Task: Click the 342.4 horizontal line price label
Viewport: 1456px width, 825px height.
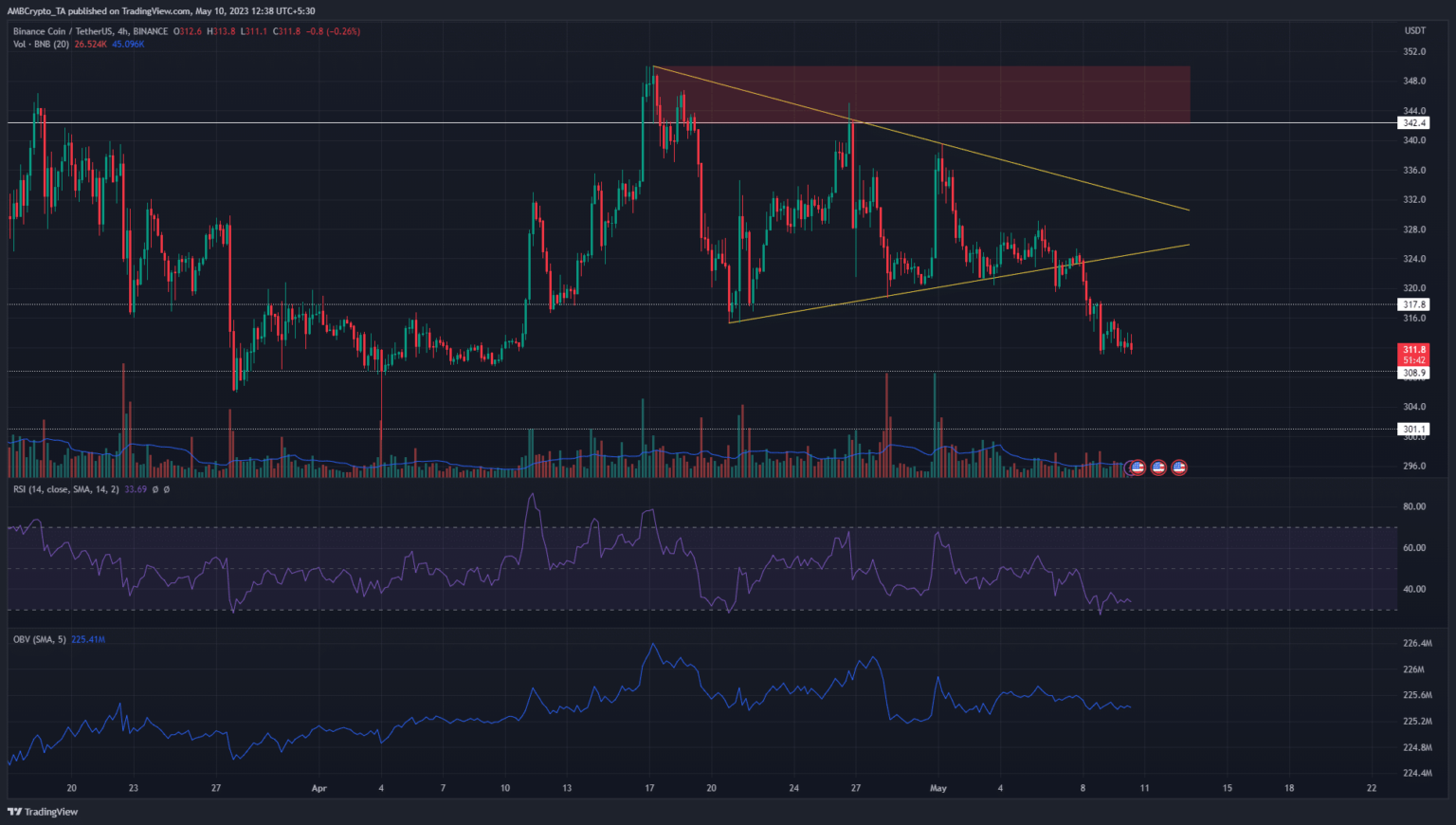Action: (1413, 123)
